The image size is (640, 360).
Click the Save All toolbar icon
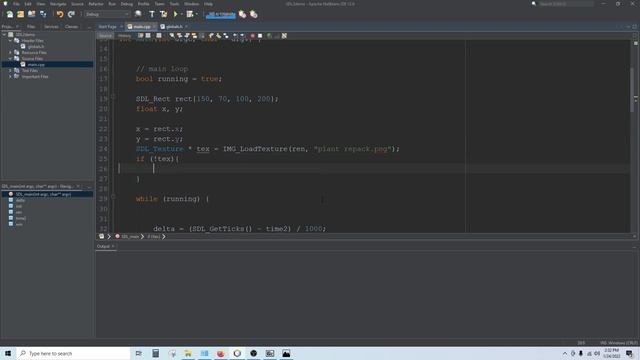pos(43,14)
